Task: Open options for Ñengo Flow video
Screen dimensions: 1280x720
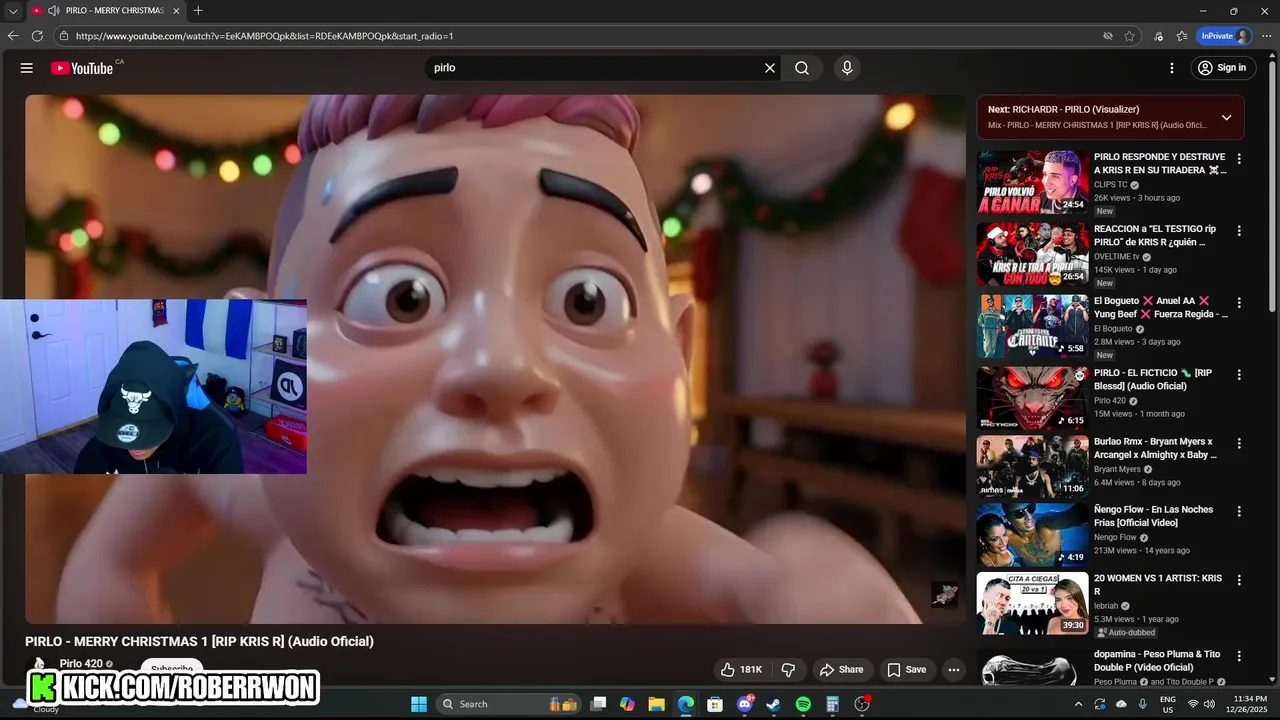Action: click(1239, 511)
